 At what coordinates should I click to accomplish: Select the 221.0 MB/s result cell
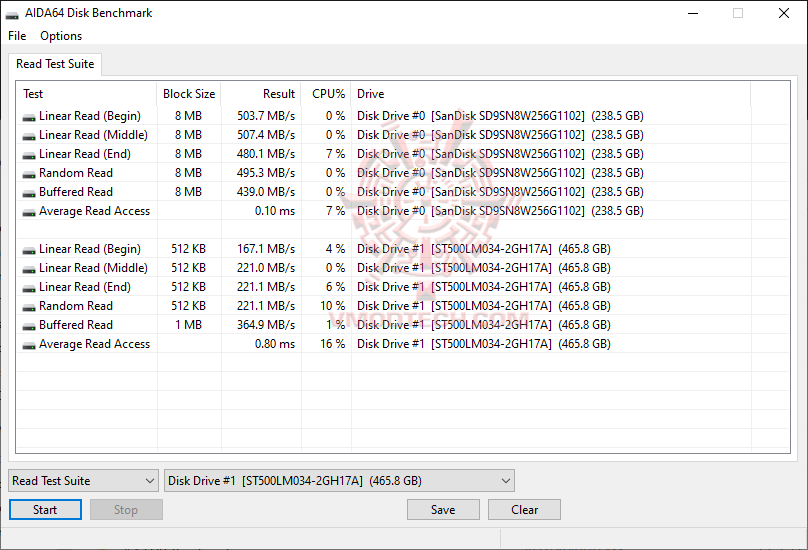coord(266,268)
